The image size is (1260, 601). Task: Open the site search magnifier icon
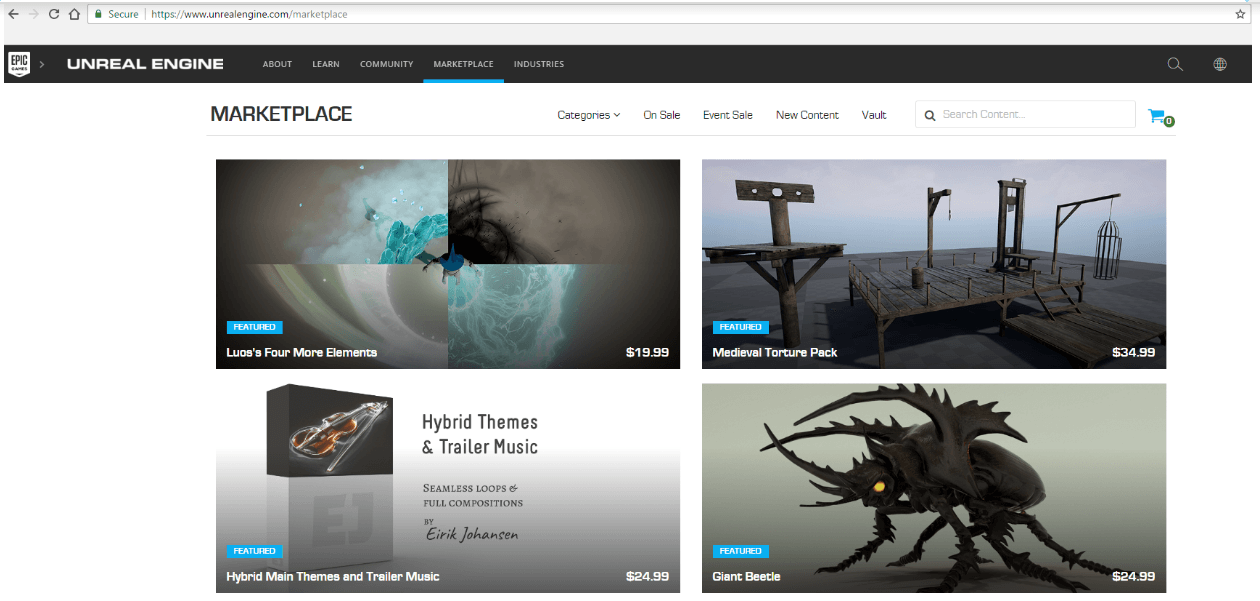[x=1175, y=64]
